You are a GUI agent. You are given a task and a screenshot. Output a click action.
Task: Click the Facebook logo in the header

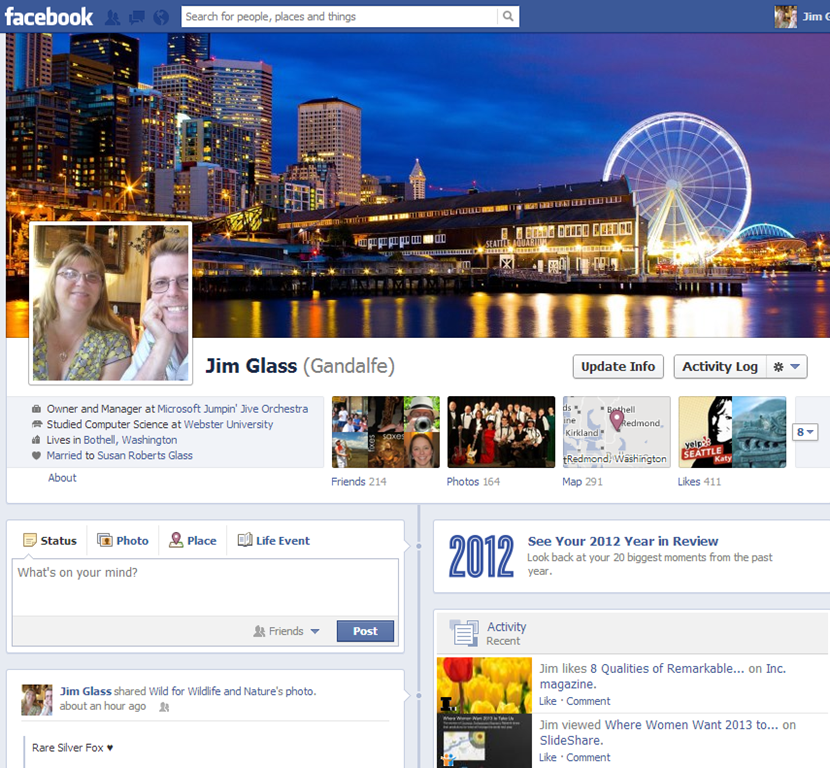(49, 16)
